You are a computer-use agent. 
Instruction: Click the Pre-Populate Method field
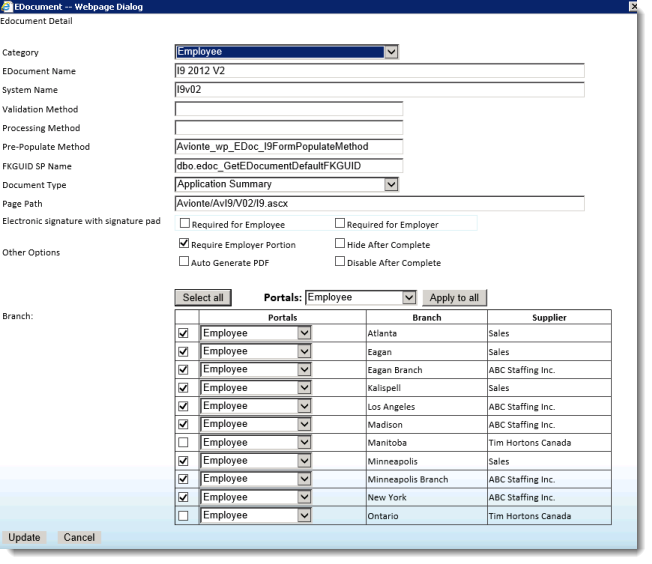(289, 146)
